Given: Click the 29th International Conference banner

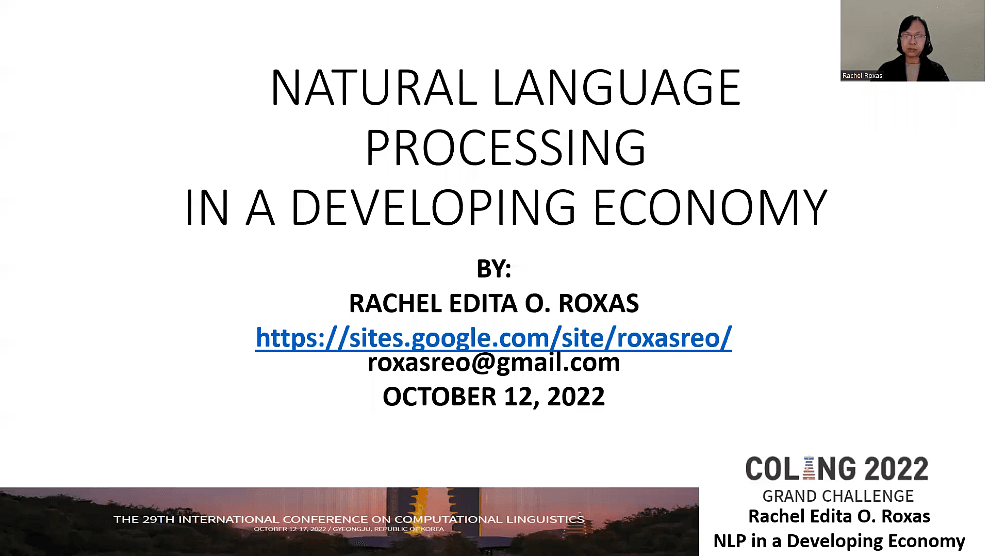Looking at the screenshot, I should [x=349, y=521].
